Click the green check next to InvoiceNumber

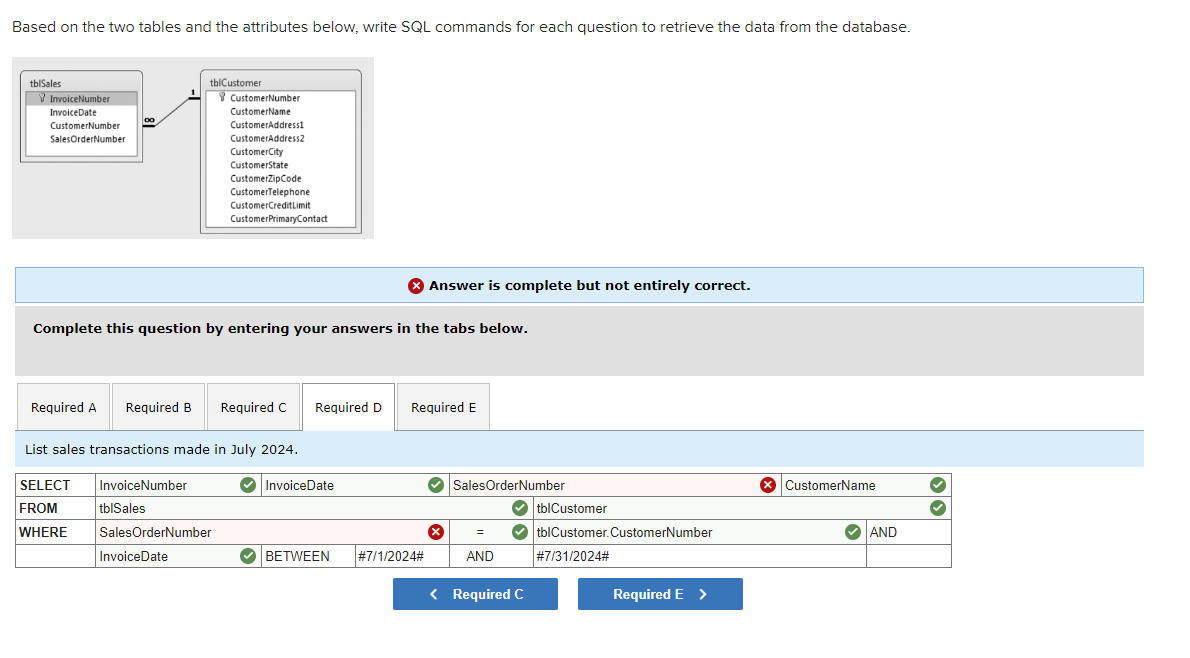point(248,485)
